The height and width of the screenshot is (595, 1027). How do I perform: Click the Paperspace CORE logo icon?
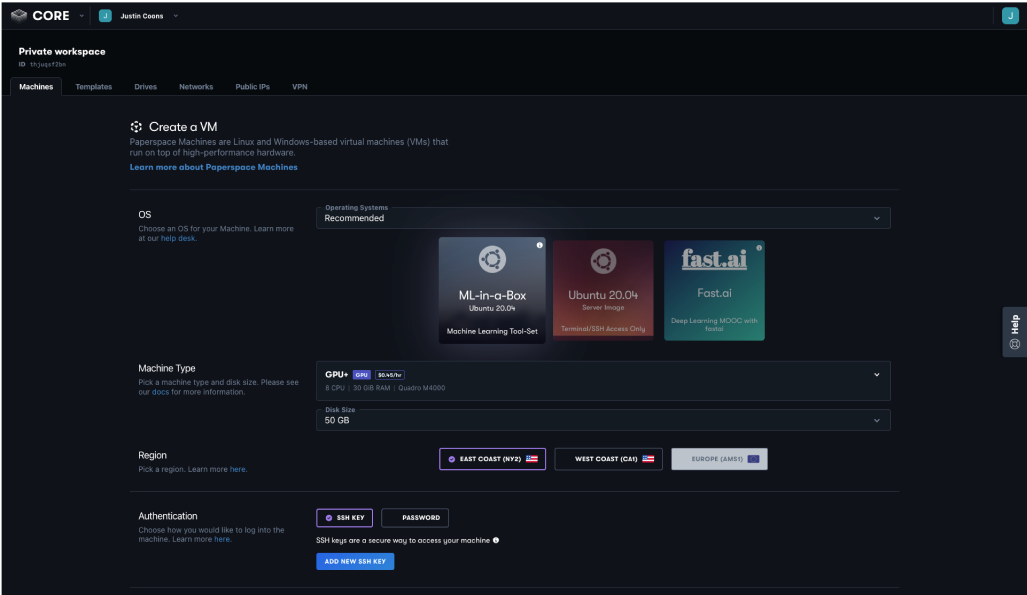[x=19, y=15]
